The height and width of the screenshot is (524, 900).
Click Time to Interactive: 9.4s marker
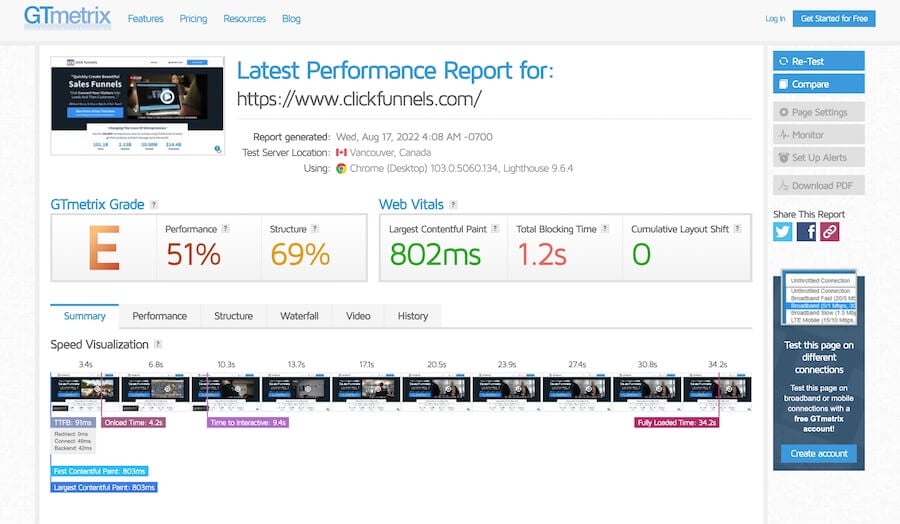tap(248, 422)
